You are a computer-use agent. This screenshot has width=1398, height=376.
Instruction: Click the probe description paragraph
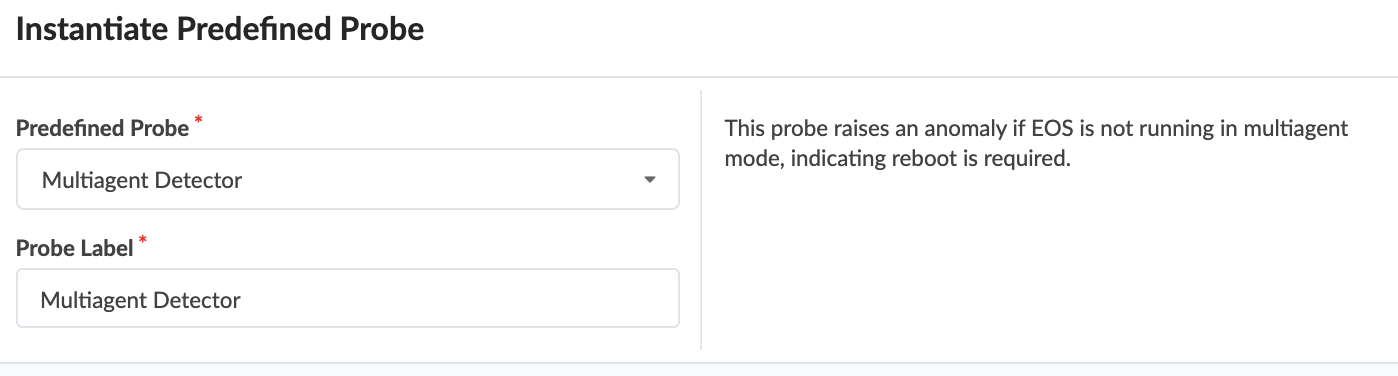click(1036, 143)
